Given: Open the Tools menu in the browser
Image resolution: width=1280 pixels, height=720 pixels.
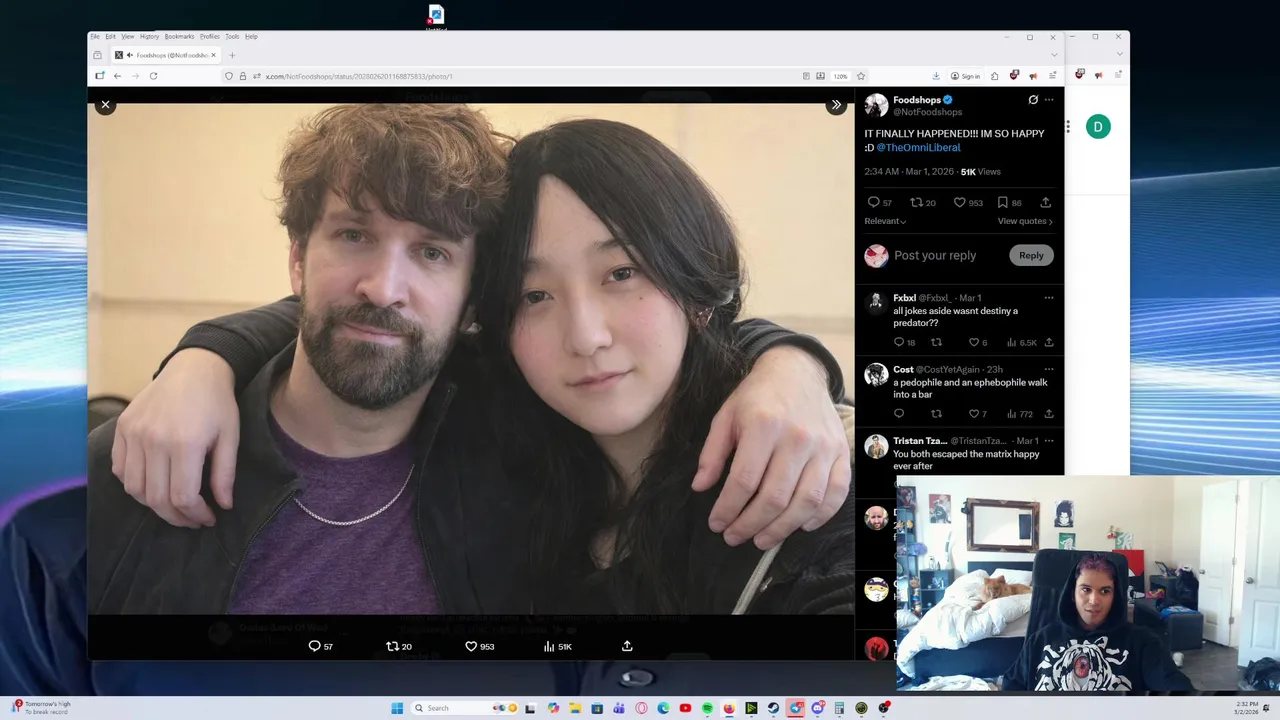Looking at the screenshot, I should click(x=232, y=37).
